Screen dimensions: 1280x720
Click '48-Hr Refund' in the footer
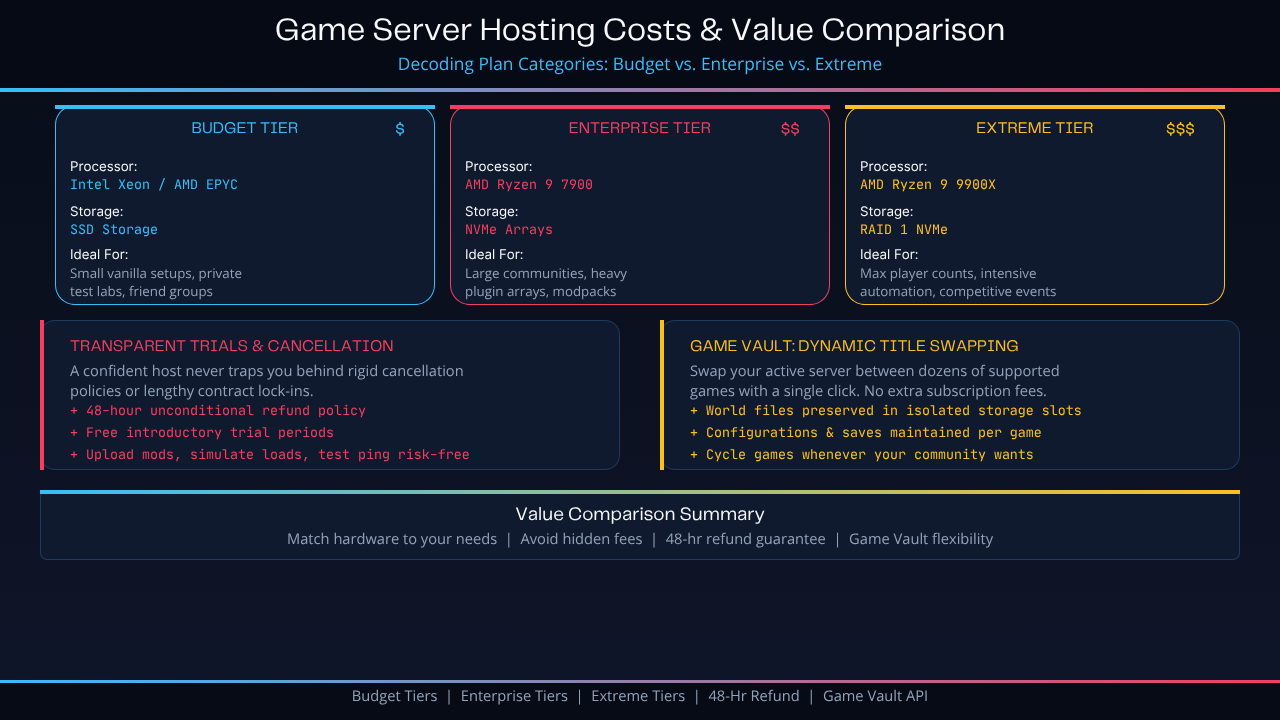pos(754,696)
